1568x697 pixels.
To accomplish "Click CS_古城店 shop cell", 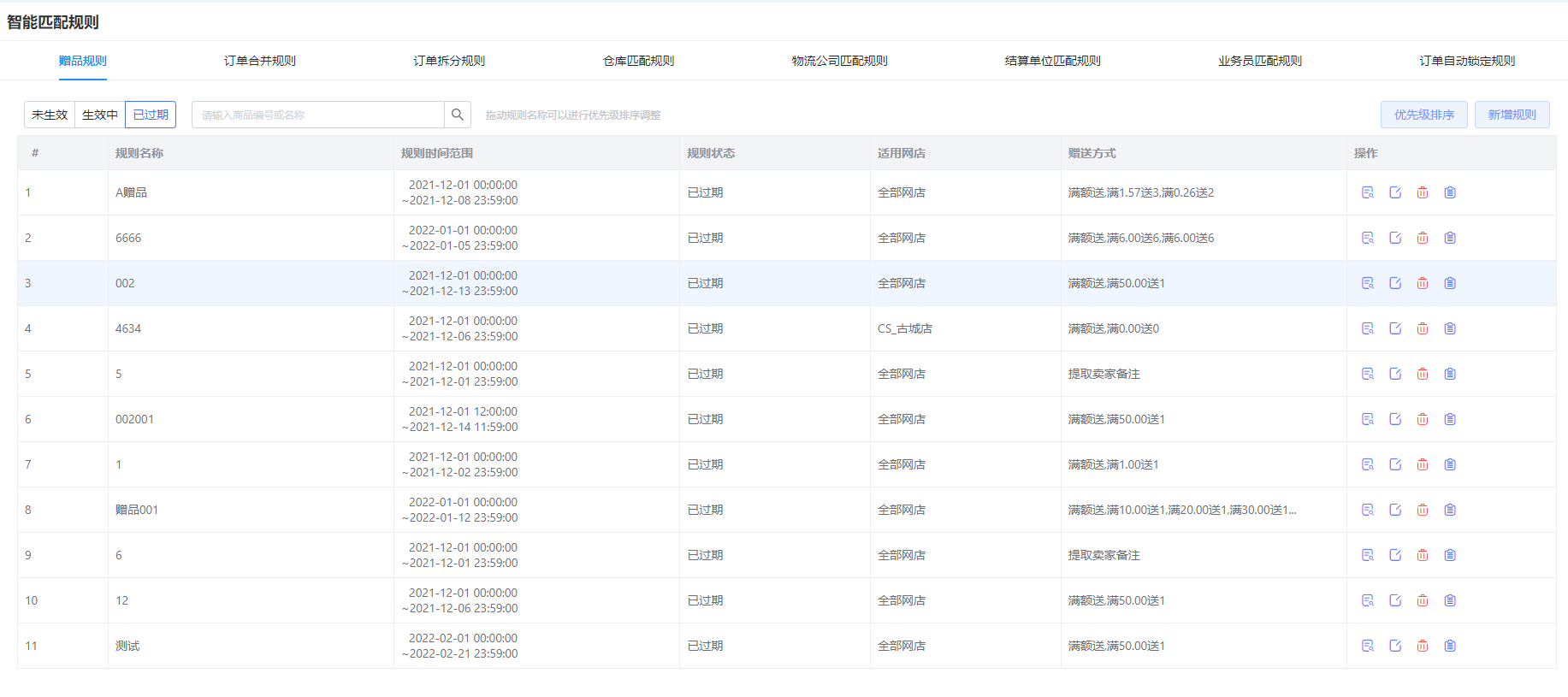I will tap(905, 328).
